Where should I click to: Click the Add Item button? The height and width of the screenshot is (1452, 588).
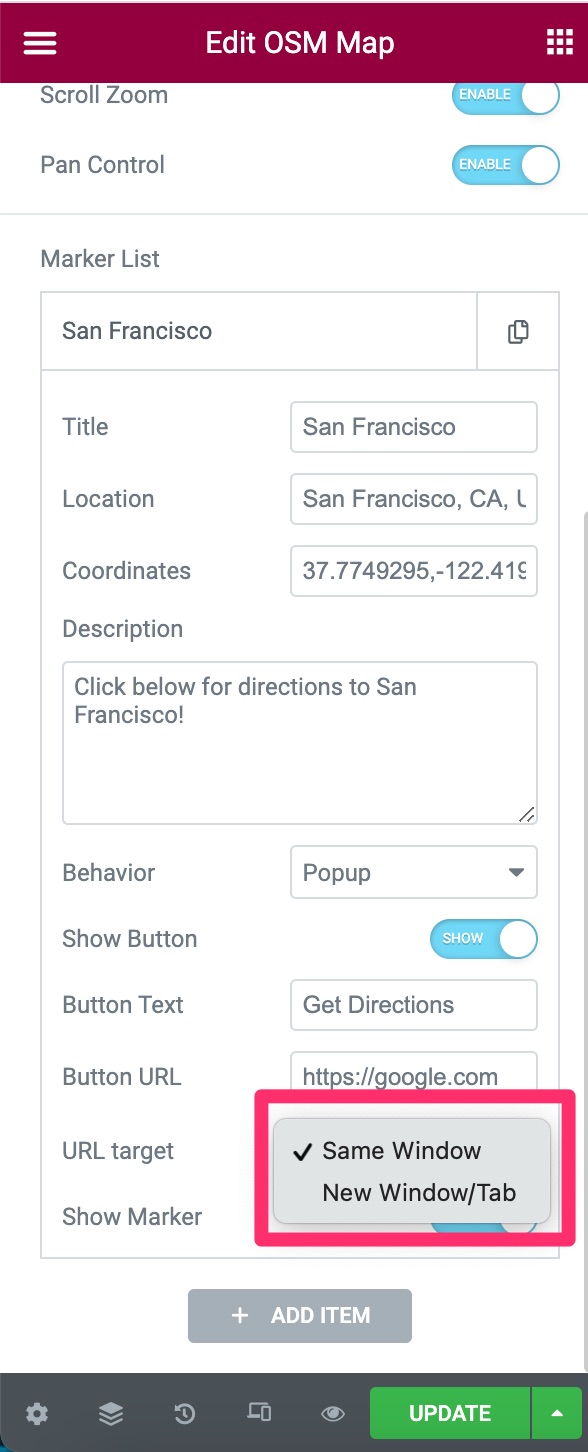(300, 1315)
